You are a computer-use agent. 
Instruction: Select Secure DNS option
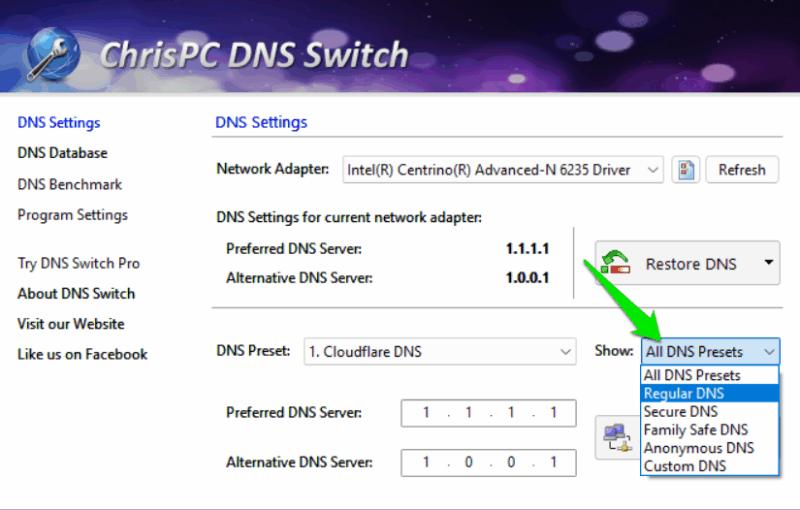click(710, 412)
